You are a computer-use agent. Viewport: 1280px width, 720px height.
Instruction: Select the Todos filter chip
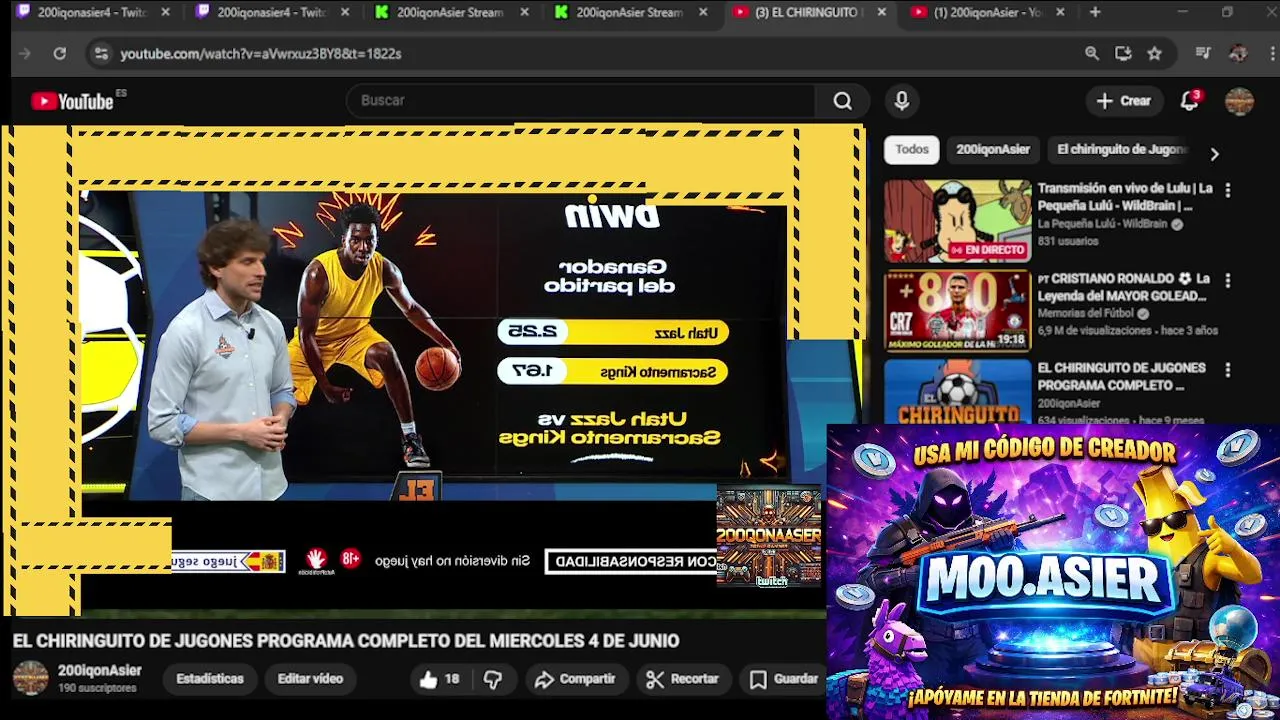[911, 149]
